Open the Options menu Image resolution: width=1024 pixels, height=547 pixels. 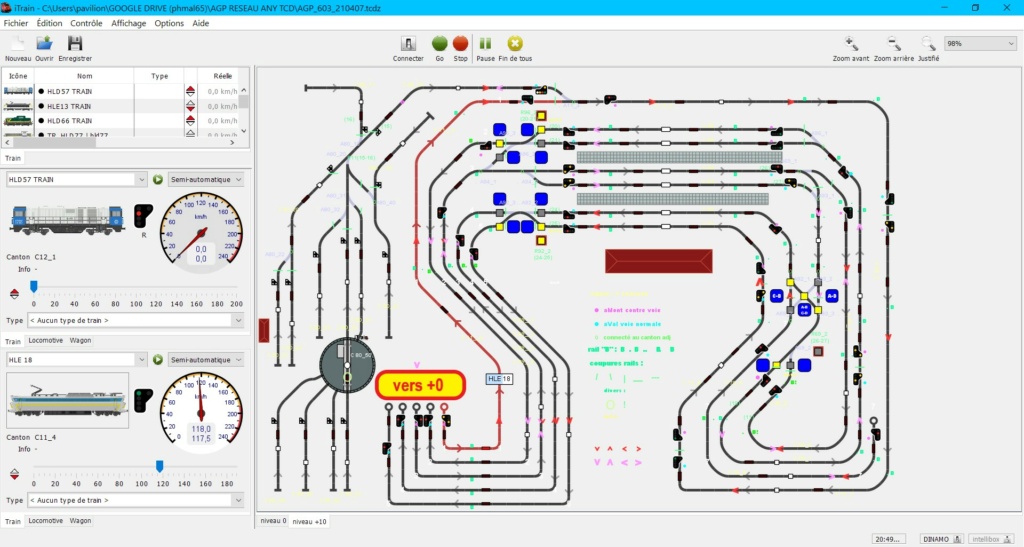[169, 23]
